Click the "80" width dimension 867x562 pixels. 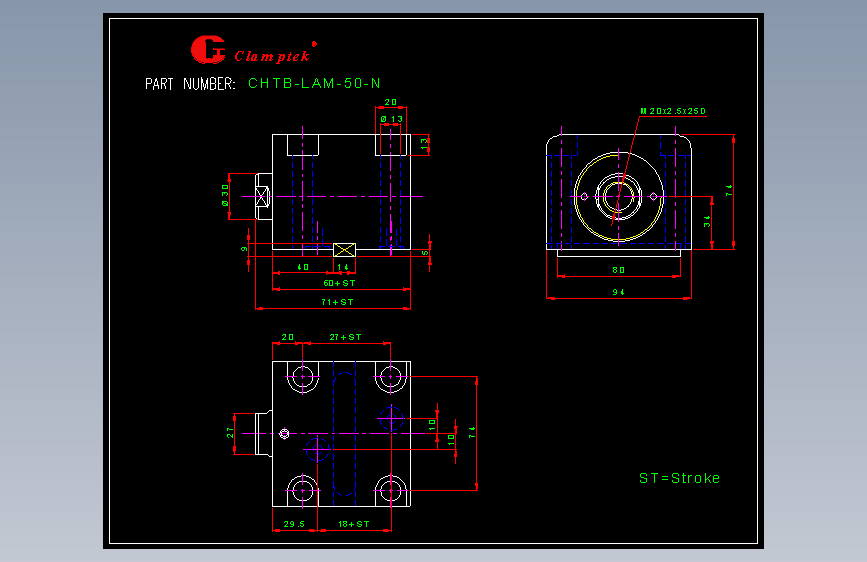pyautogui.click(x=619, y=270)
